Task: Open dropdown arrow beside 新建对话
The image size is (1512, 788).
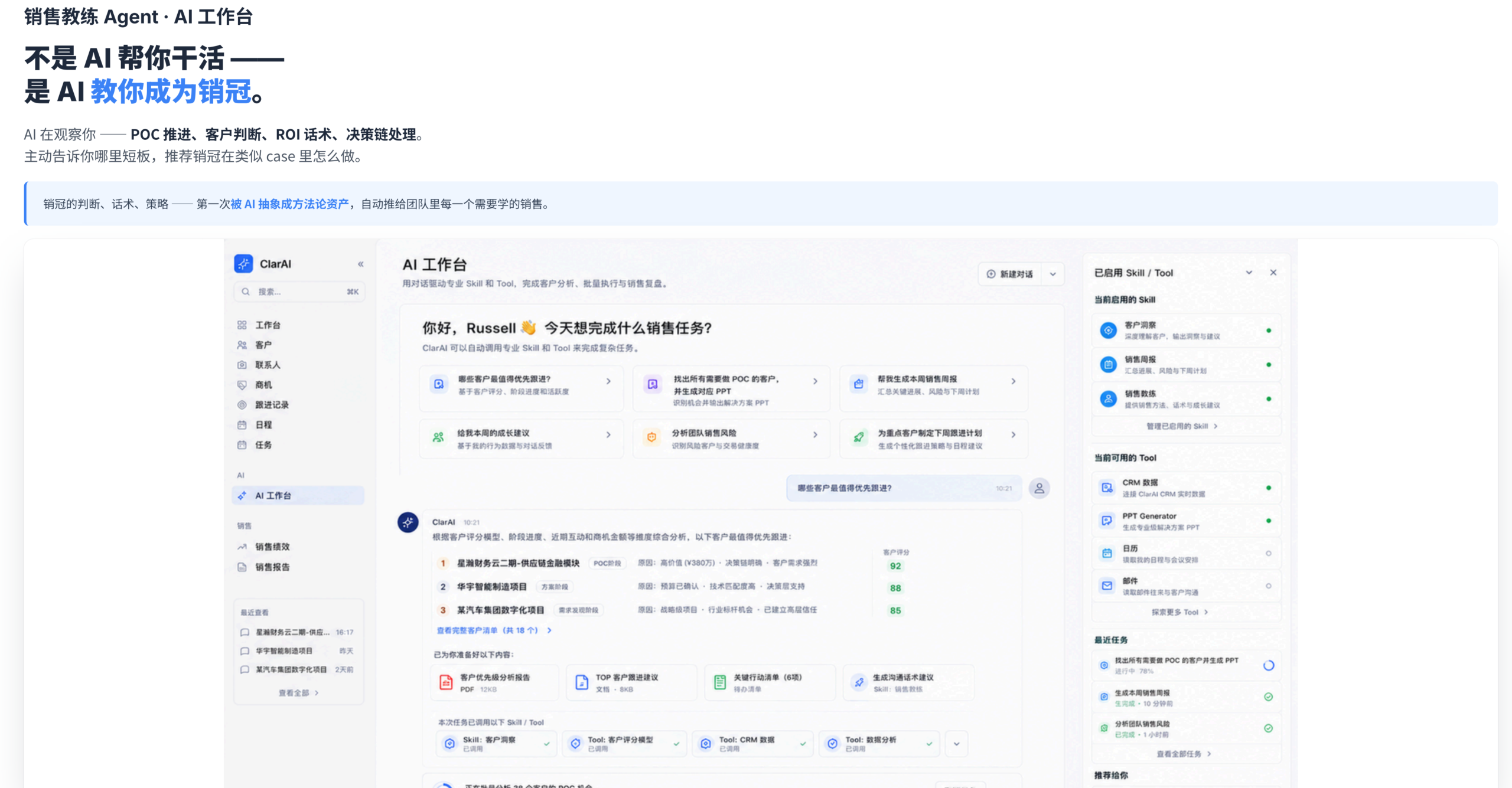Action: click(1052, 274)
